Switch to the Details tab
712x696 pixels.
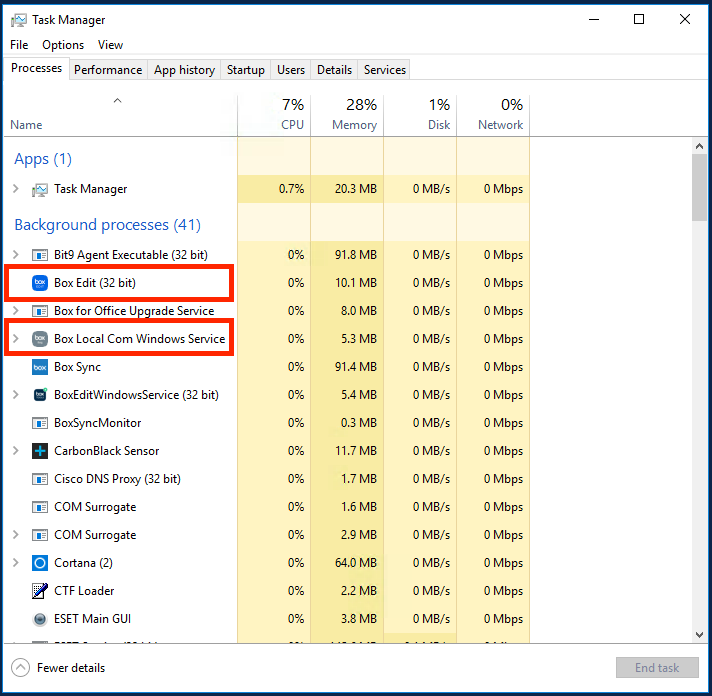point(334,70)
